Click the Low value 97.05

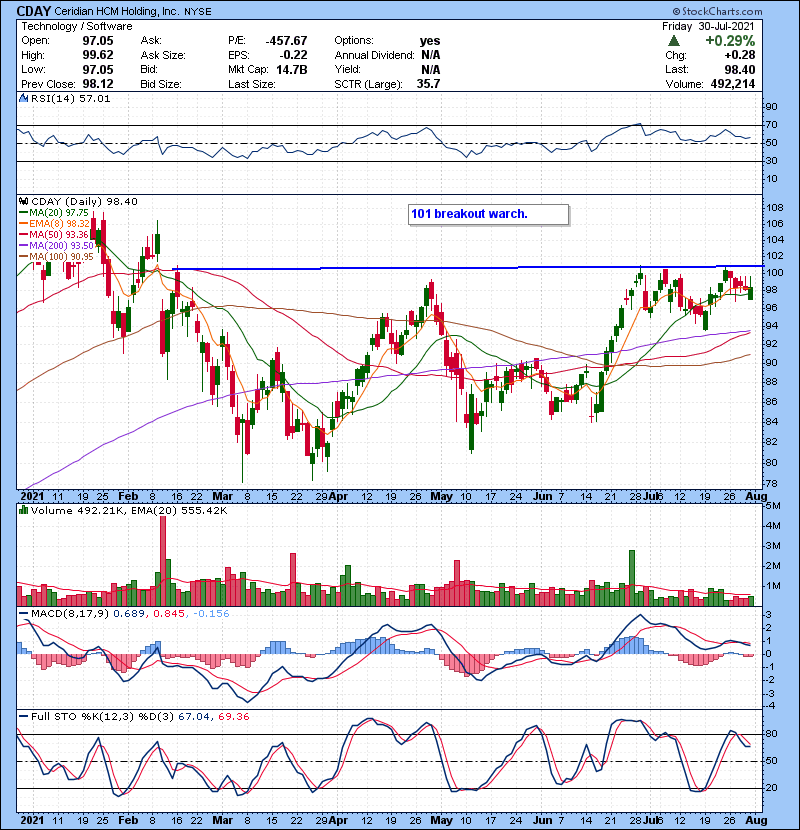coord(98,69)
